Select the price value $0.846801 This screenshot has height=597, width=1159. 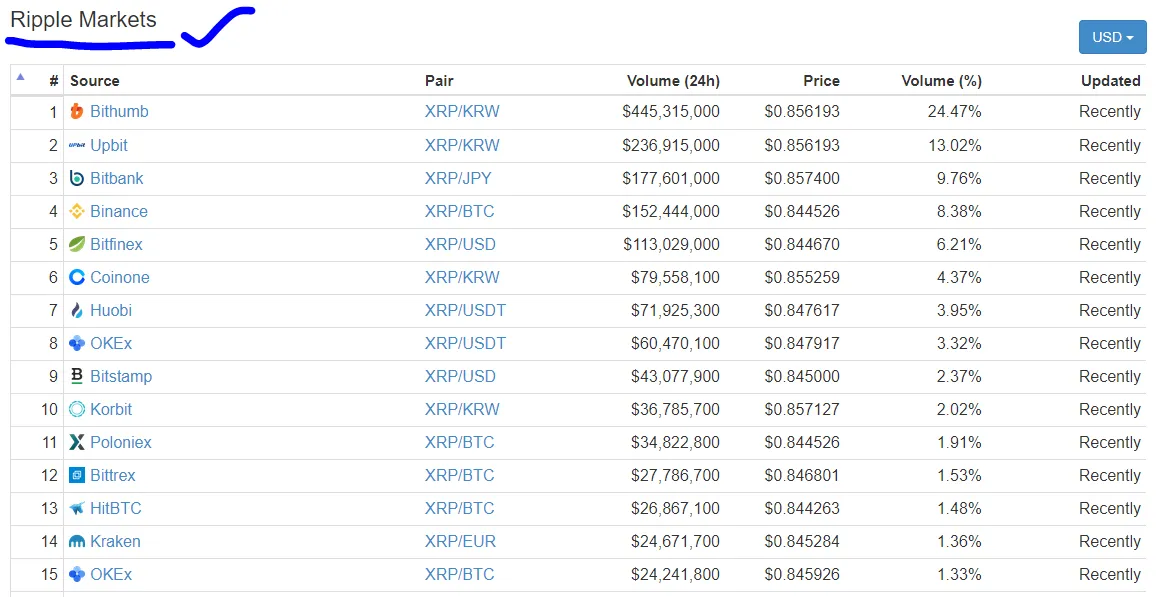point(802,475)
